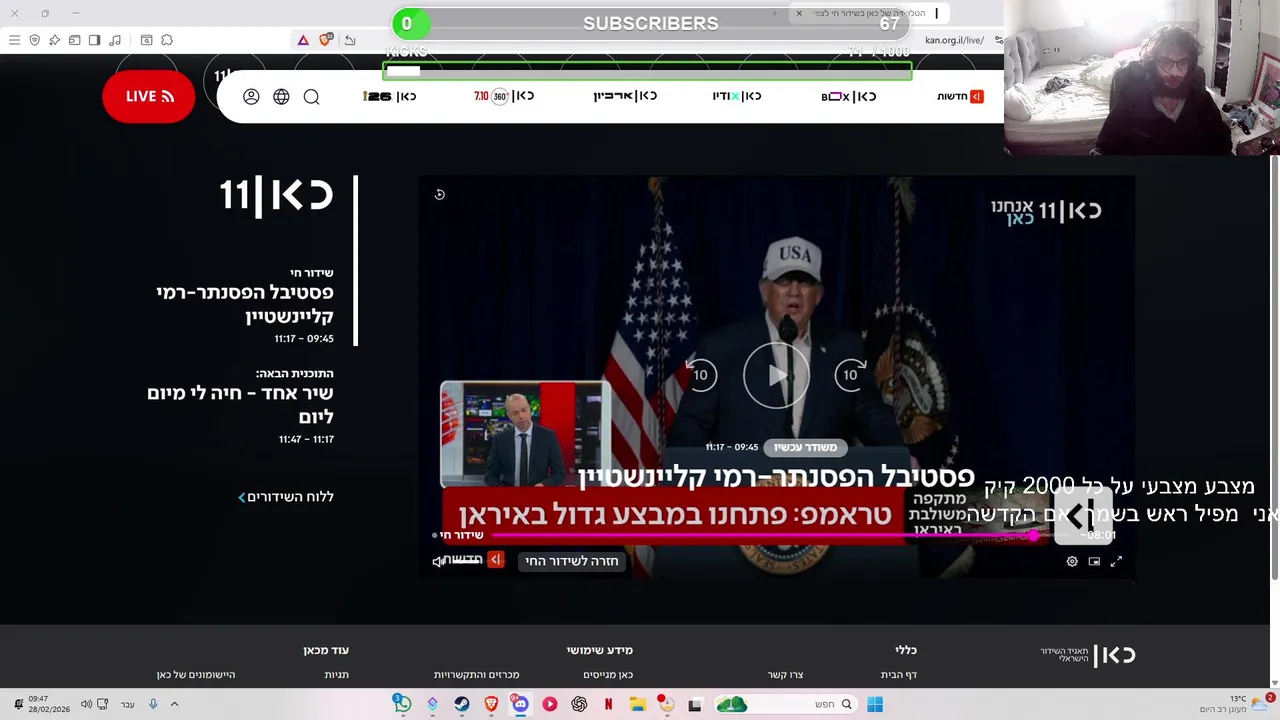Open video player settings gear
This screenshot has width=1280, height=720.
pos(1072,562)
